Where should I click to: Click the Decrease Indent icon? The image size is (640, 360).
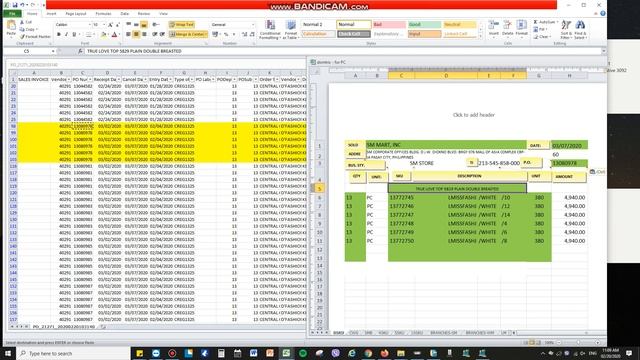click(x=155, y=34)
